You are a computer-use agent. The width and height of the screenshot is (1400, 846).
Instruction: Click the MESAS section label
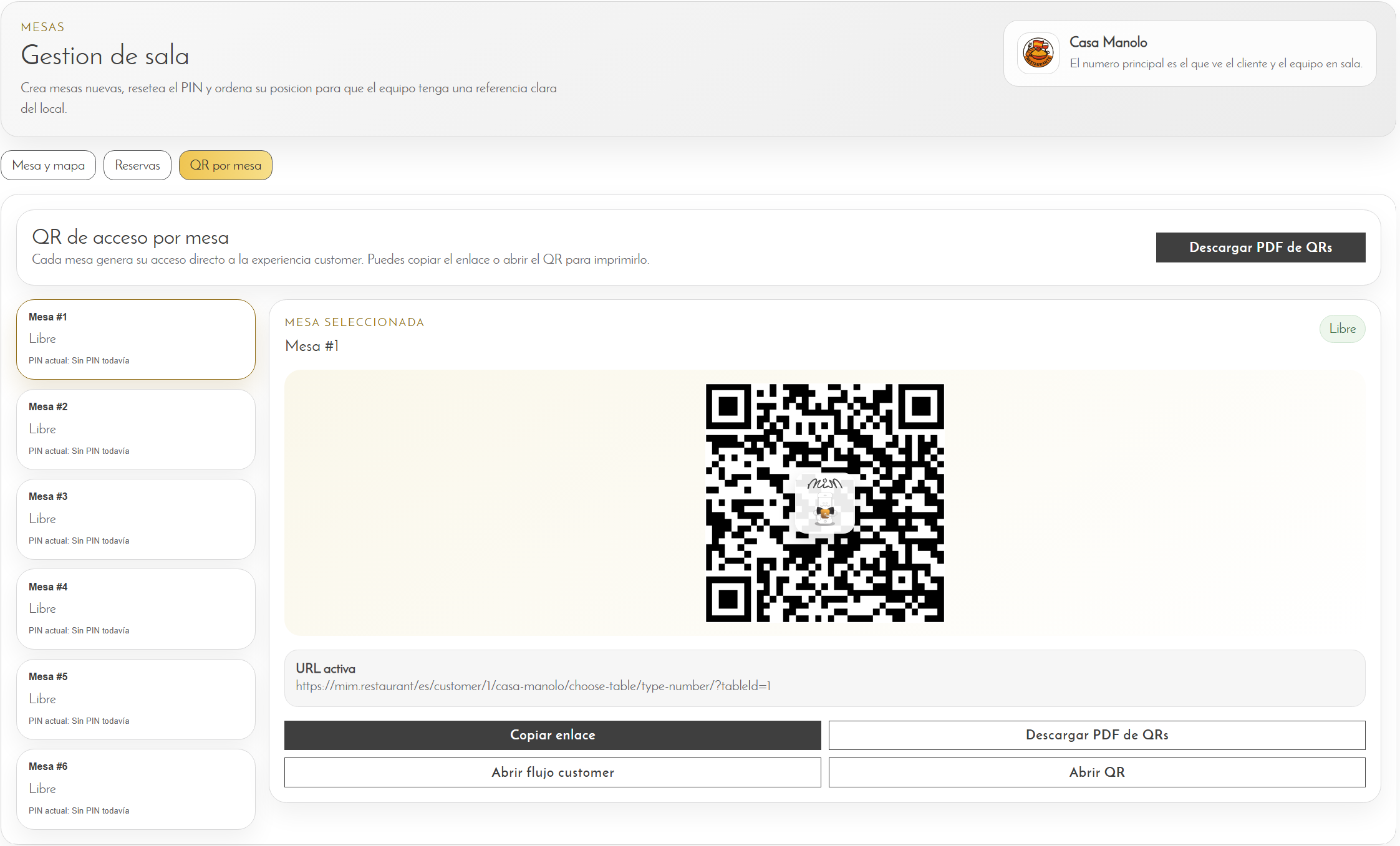(x=42, y=27)
